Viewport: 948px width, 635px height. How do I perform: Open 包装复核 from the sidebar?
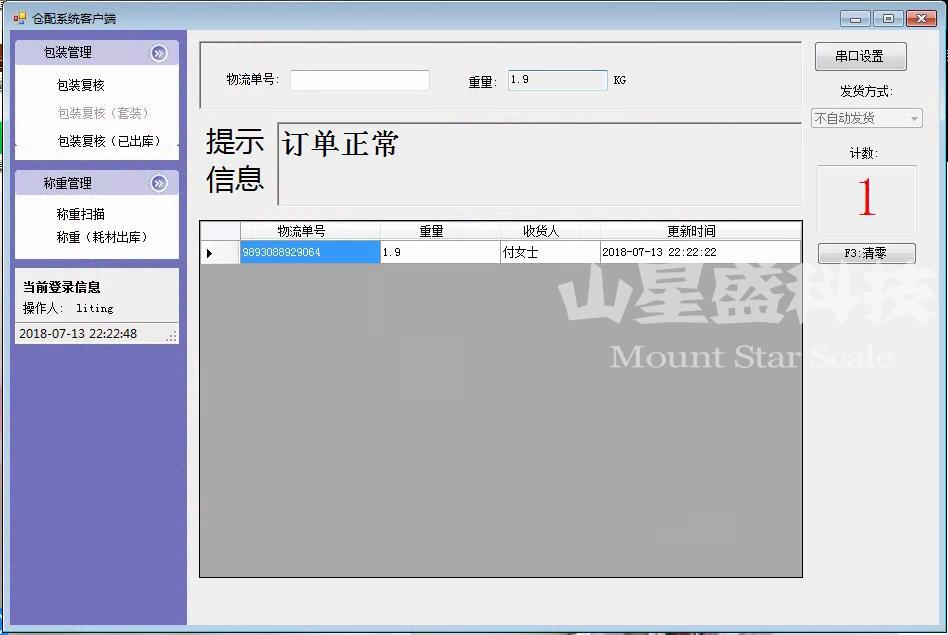pyautogui.click(x=80, y=85)
